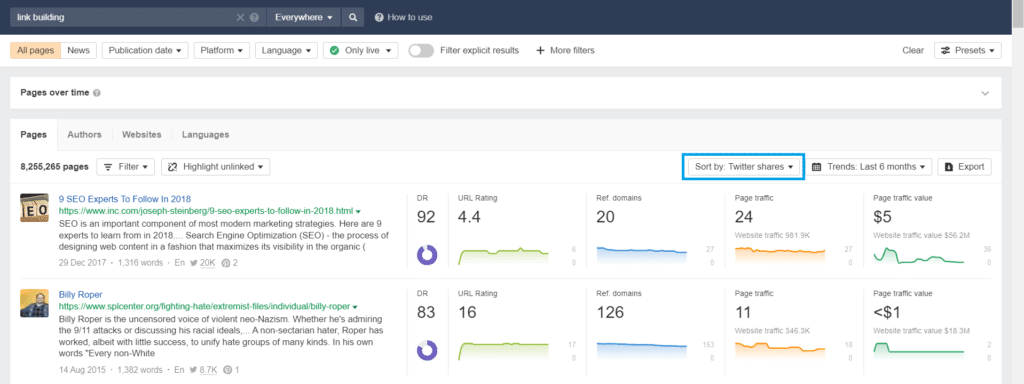1024x384 pixels.
Task: Click SEO thumbnail of first result
Action: [x=34, y=207]
